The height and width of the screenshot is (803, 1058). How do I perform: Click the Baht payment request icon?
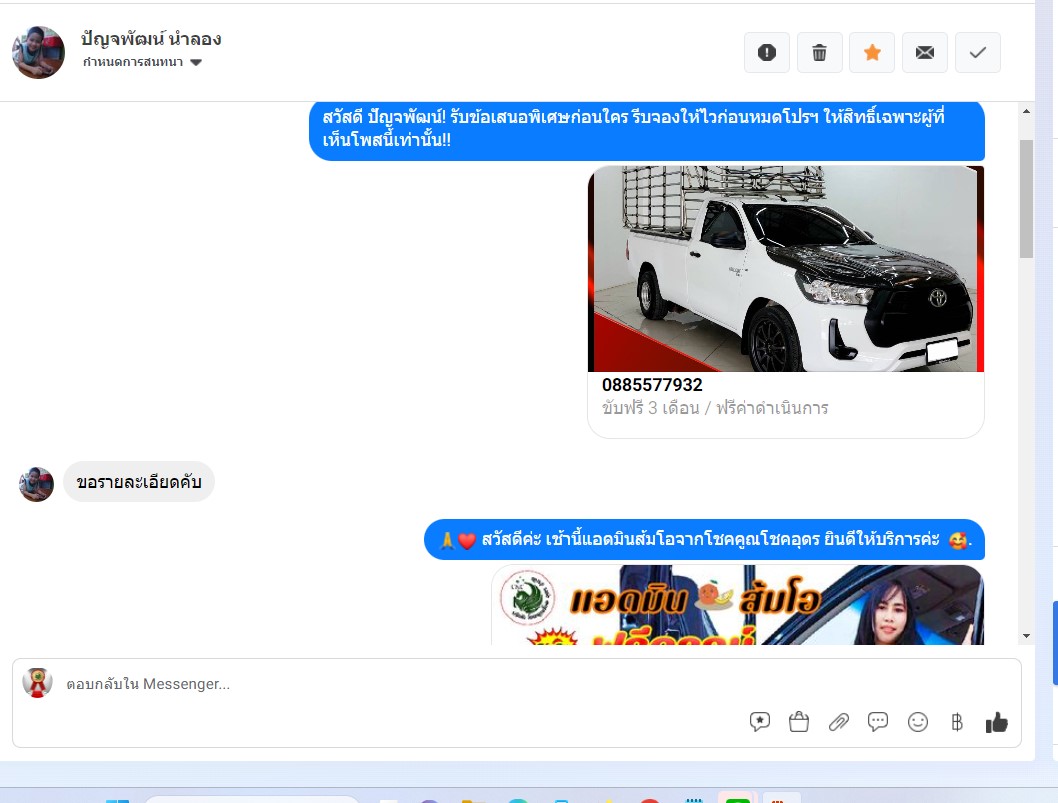point(957,722)
